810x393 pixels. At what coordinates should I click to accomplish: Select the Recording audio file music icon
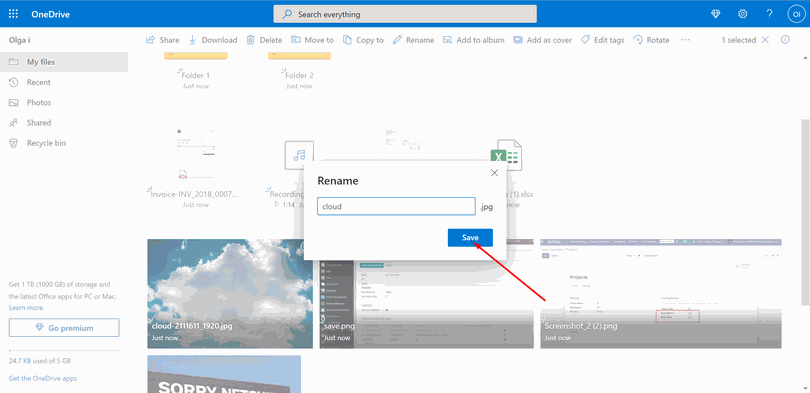(x=299, y=155)
